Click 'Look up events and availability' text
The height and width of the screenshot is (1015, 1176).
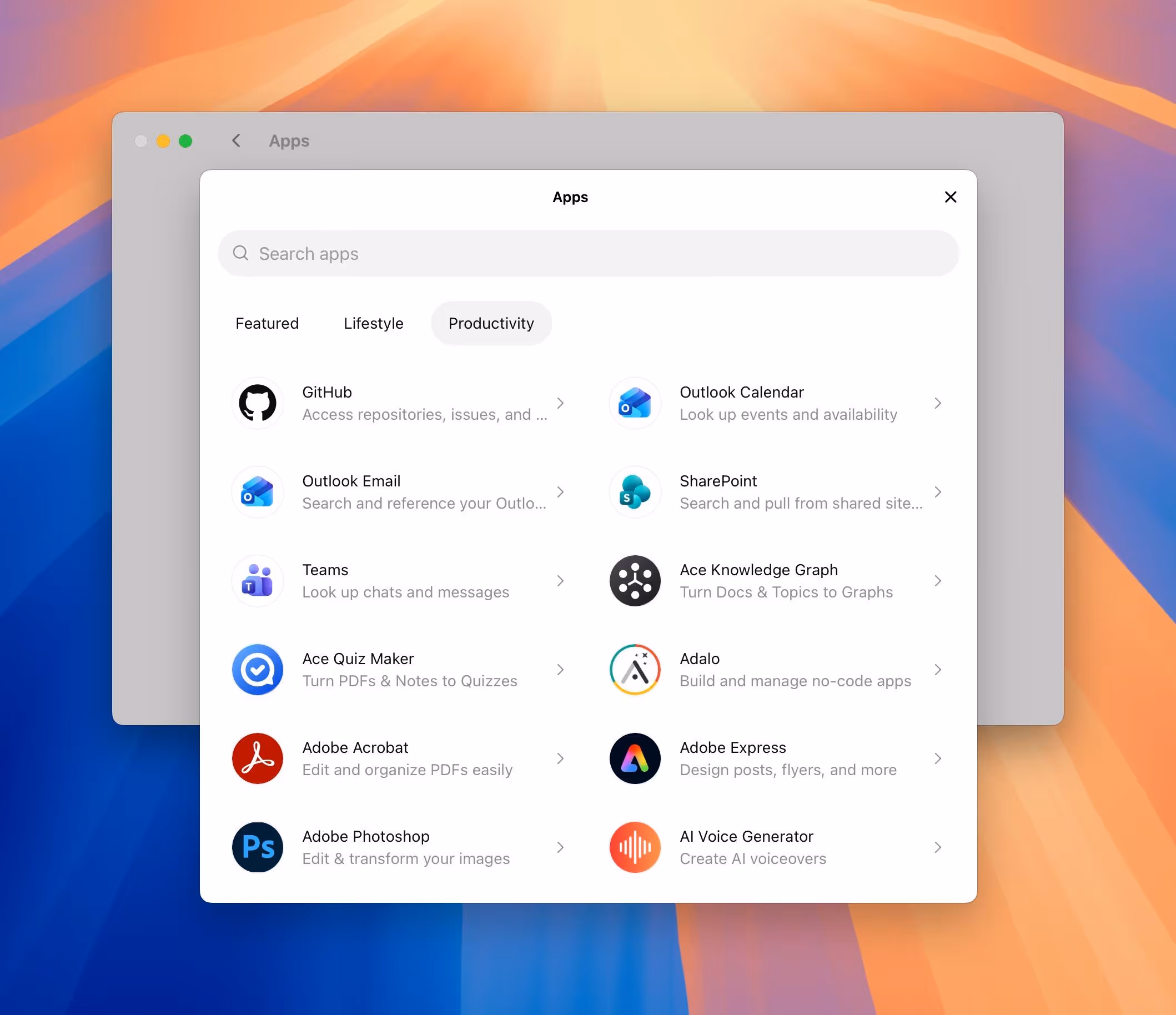(x=789, y=414)
